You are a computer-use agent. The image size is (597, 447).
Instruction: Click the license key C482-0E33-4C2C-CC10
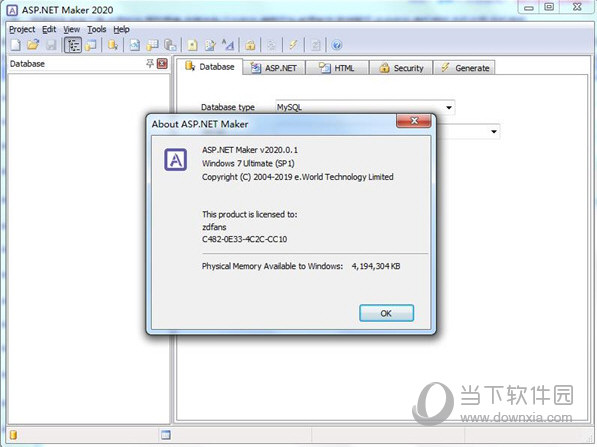244,239
